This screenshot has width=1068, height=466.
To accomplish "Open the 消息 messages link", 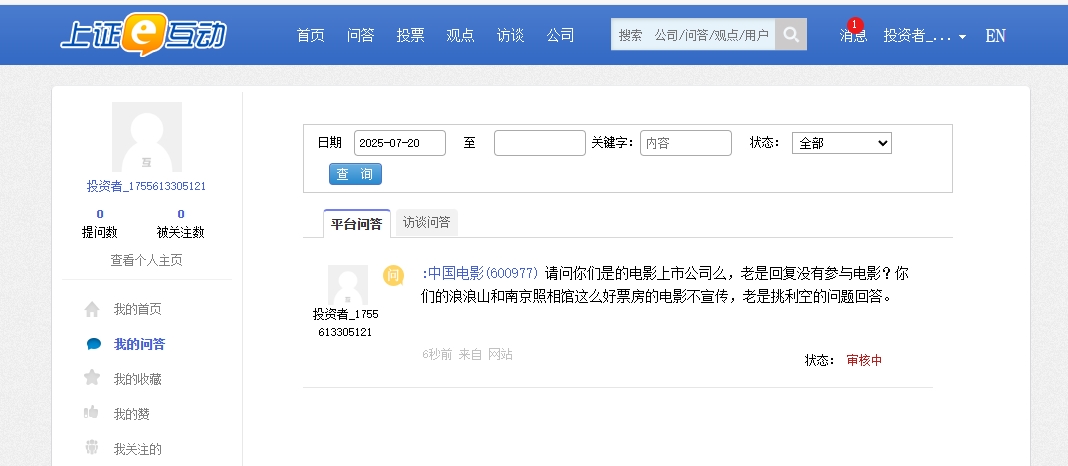I will click(853, 35).
